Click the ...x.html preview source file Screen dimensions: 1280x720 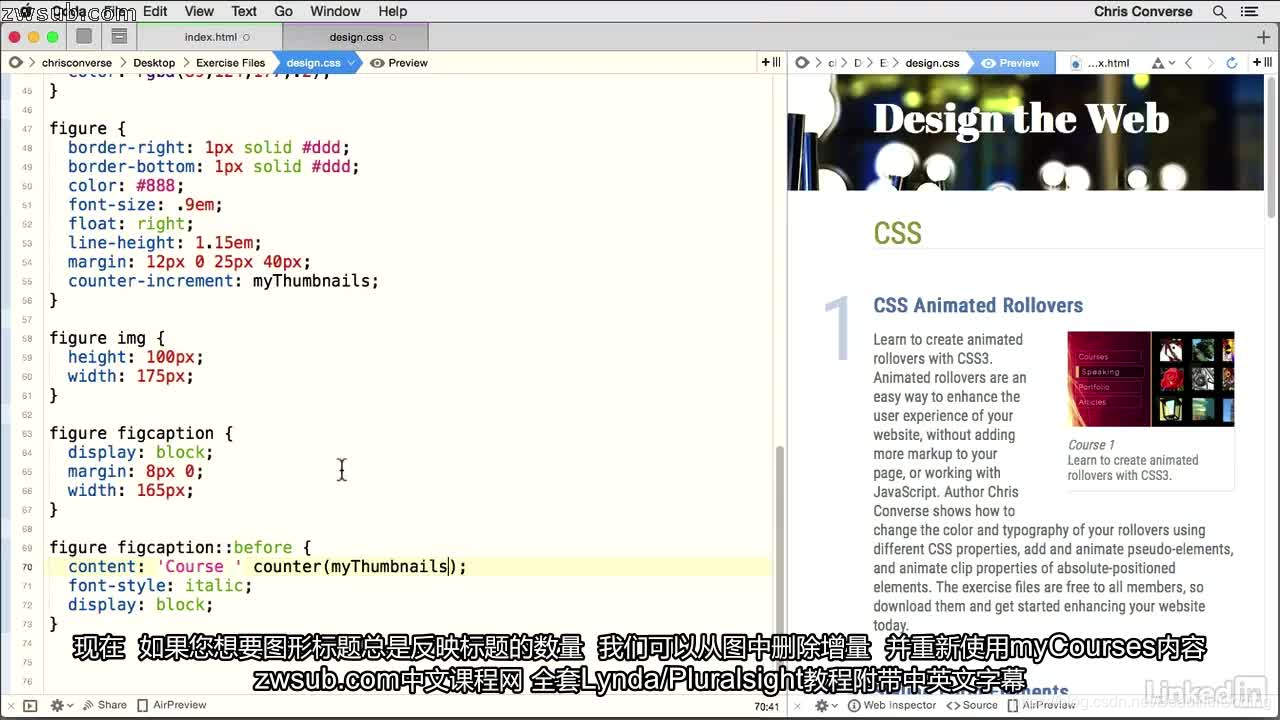point(1100,62)
